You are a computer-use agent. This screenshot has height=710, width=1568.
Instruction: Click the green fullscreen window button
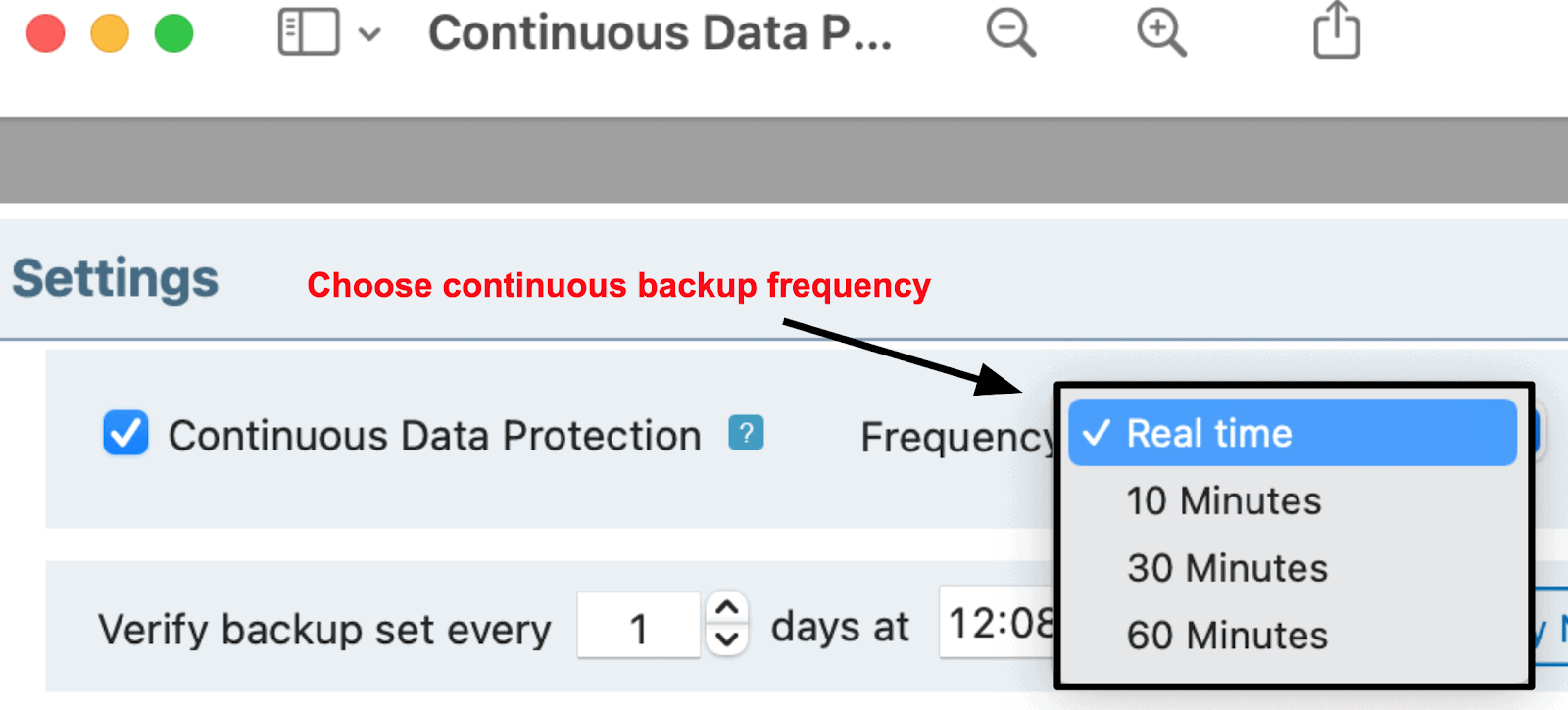coord(174,33)
